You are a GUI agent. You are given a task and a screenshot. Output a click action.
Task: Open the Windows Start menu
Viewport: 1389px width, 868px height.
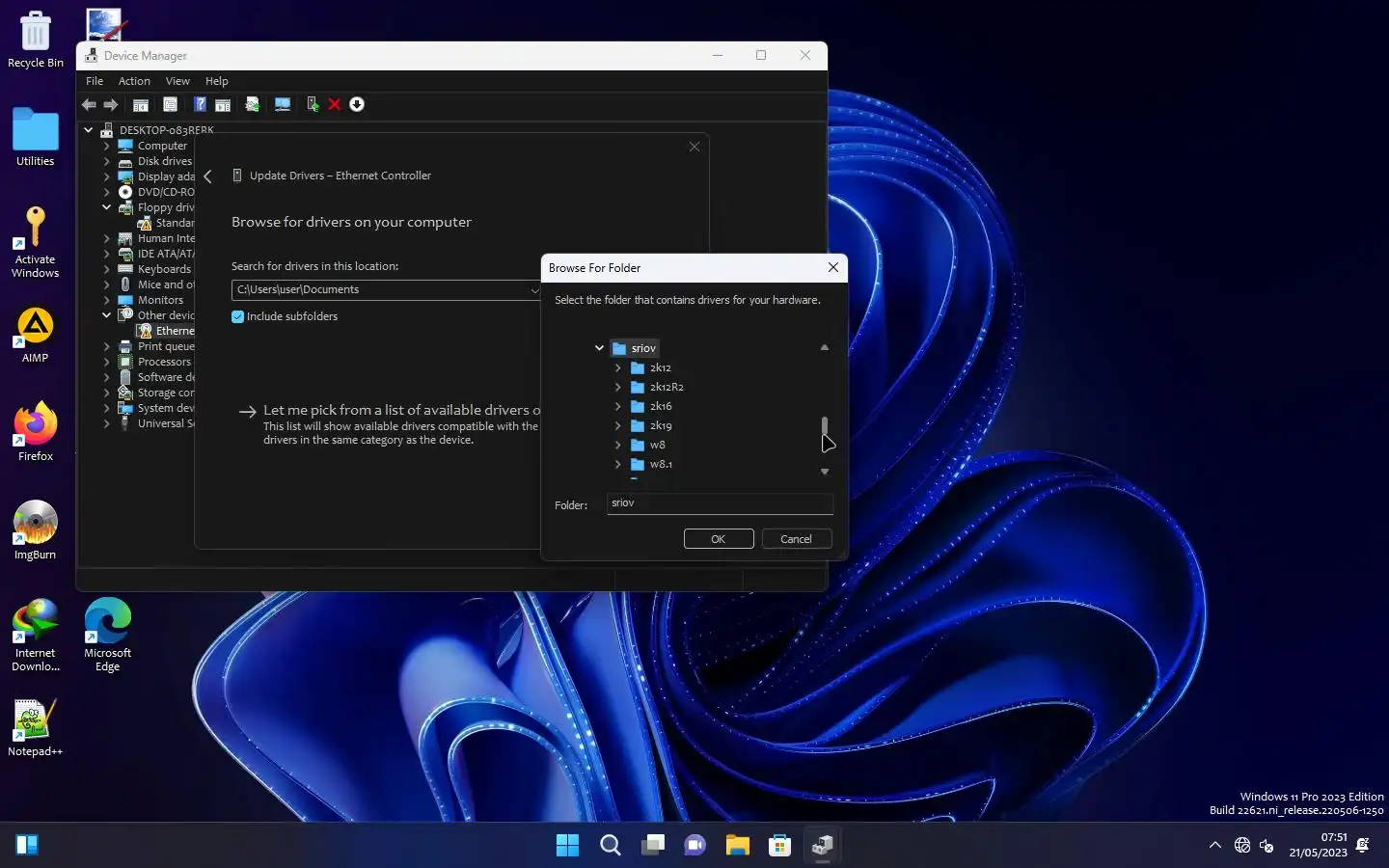568,846
